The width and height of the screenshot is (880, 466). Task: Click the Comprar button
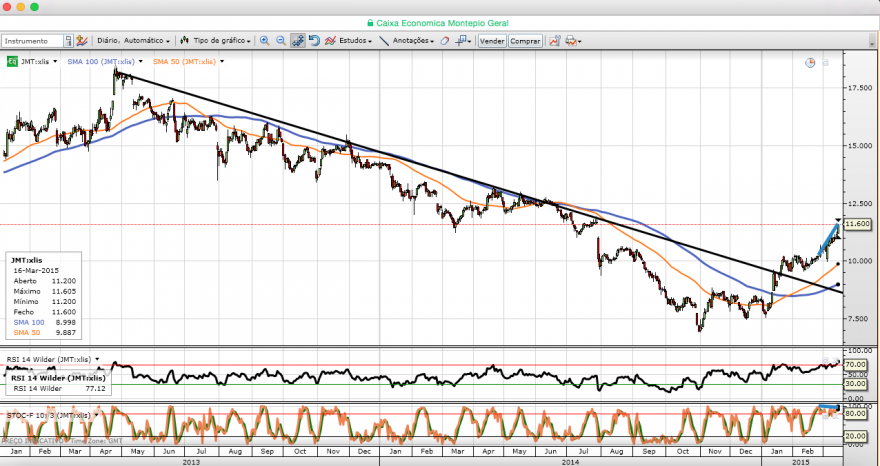click(525, 41)
